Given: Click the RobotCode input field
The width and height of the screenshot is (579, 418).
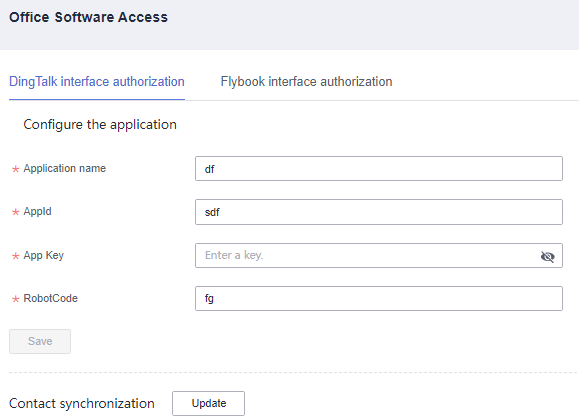Looking at the screenshot, I should coord(379,298).
